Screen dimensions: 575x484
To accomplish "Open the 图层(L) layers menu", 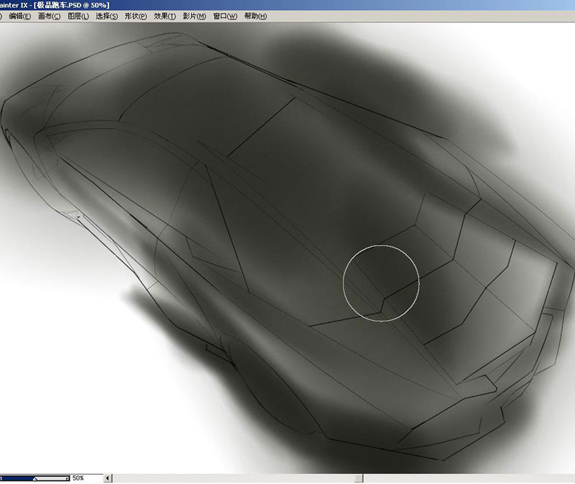I will pyautogui.click(x=78, y=16).
